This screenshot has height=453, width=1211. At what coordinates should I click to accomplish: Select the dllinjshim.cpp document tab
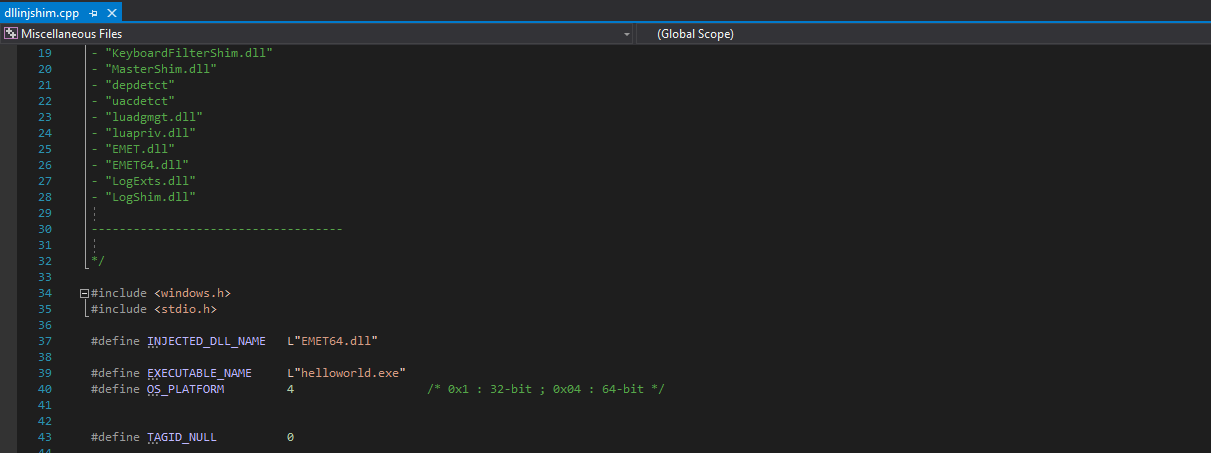click(x=40, y=14)
